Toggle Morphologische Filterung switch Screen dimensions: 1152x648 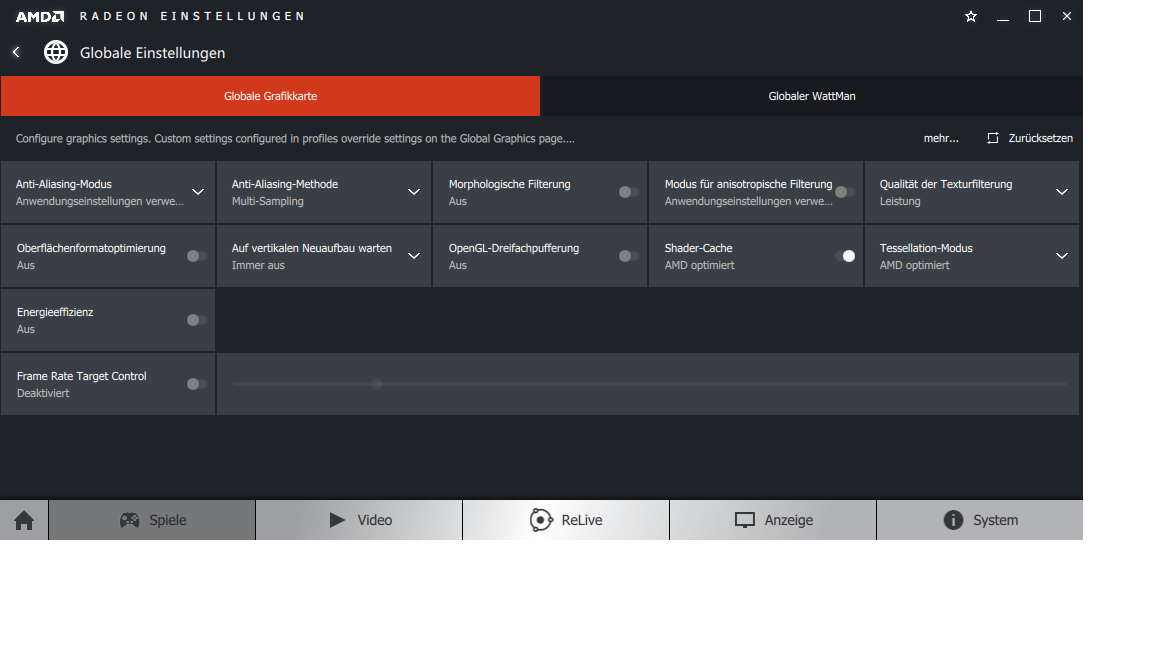coord(628,192)
